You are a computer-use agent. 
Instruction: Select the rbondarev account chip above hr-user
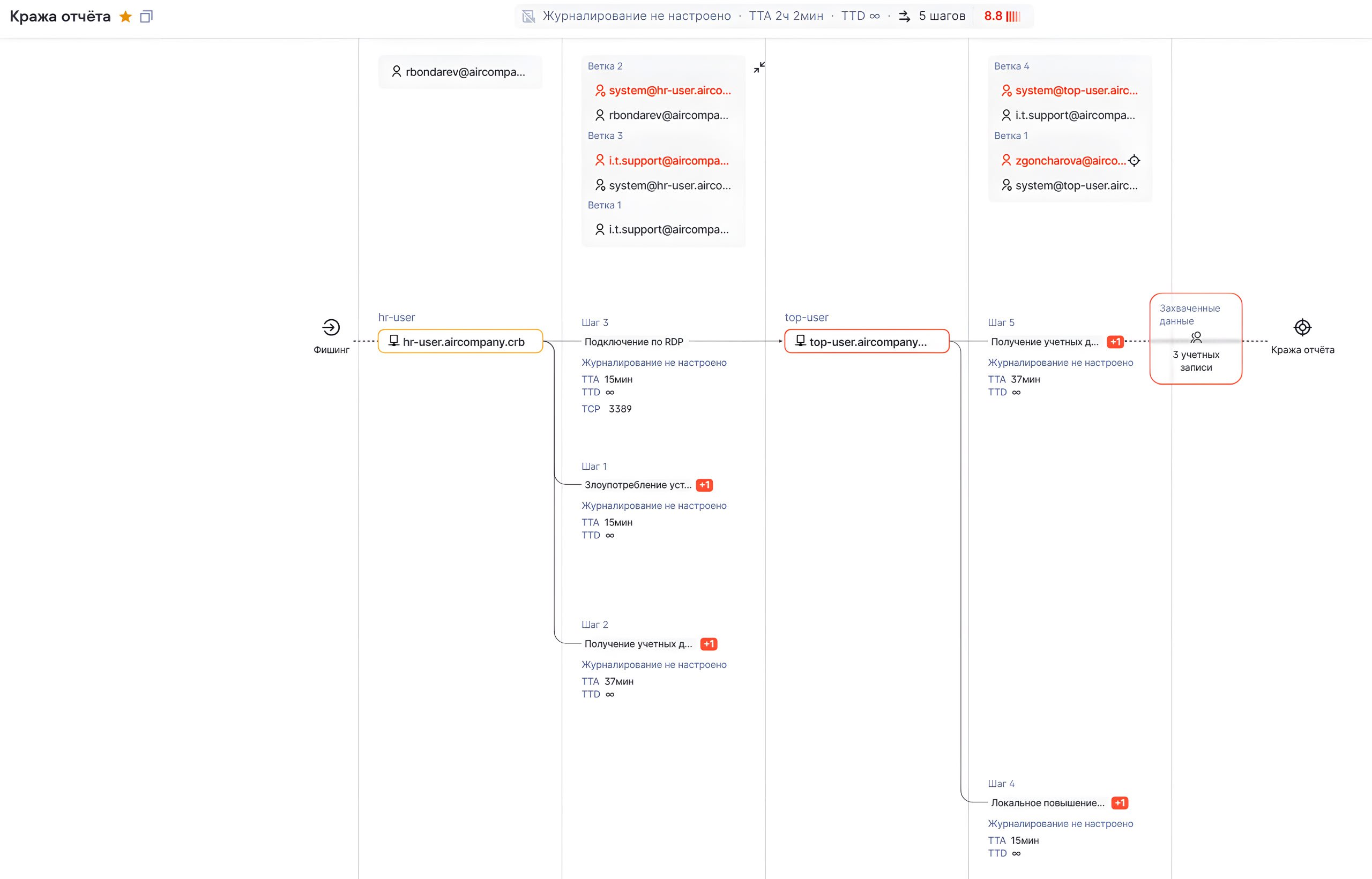[460, 72]
